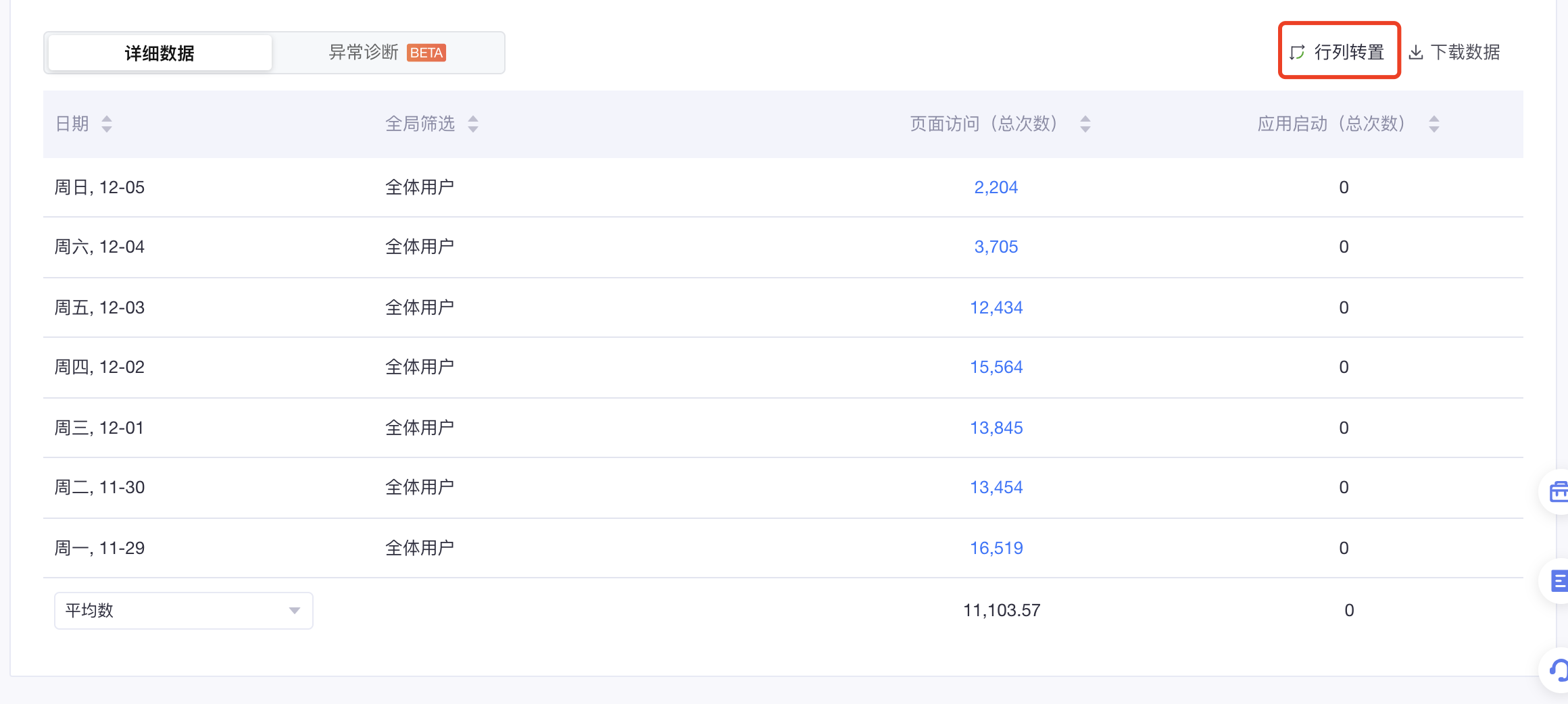Viewport: 1568px width, 704px height.
Task: Select the 周四, 12-02 date cell
Action: 99,367
